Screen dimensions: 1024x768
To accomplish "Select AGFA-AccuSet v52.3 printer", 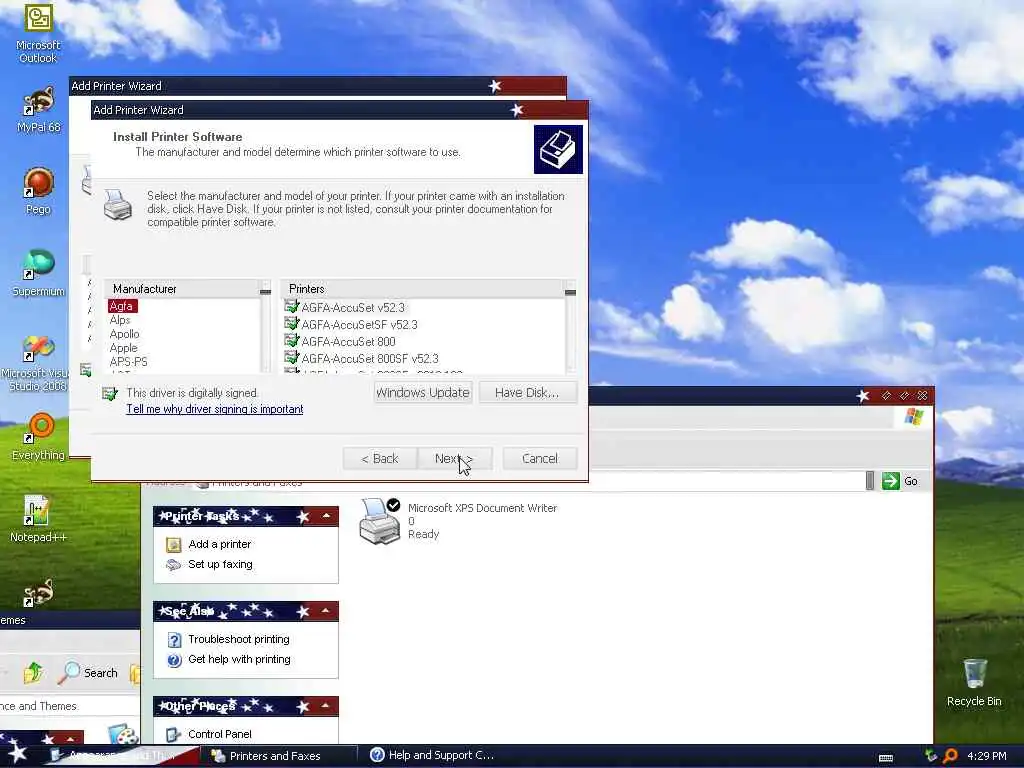I will coord(353,307).
